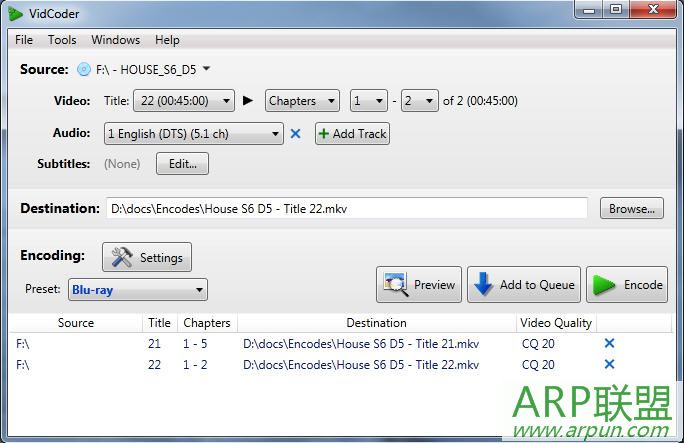Expand the Chapters range type dropdown
Viewport: 684px width, 443px height.
[x=302, y=101]
